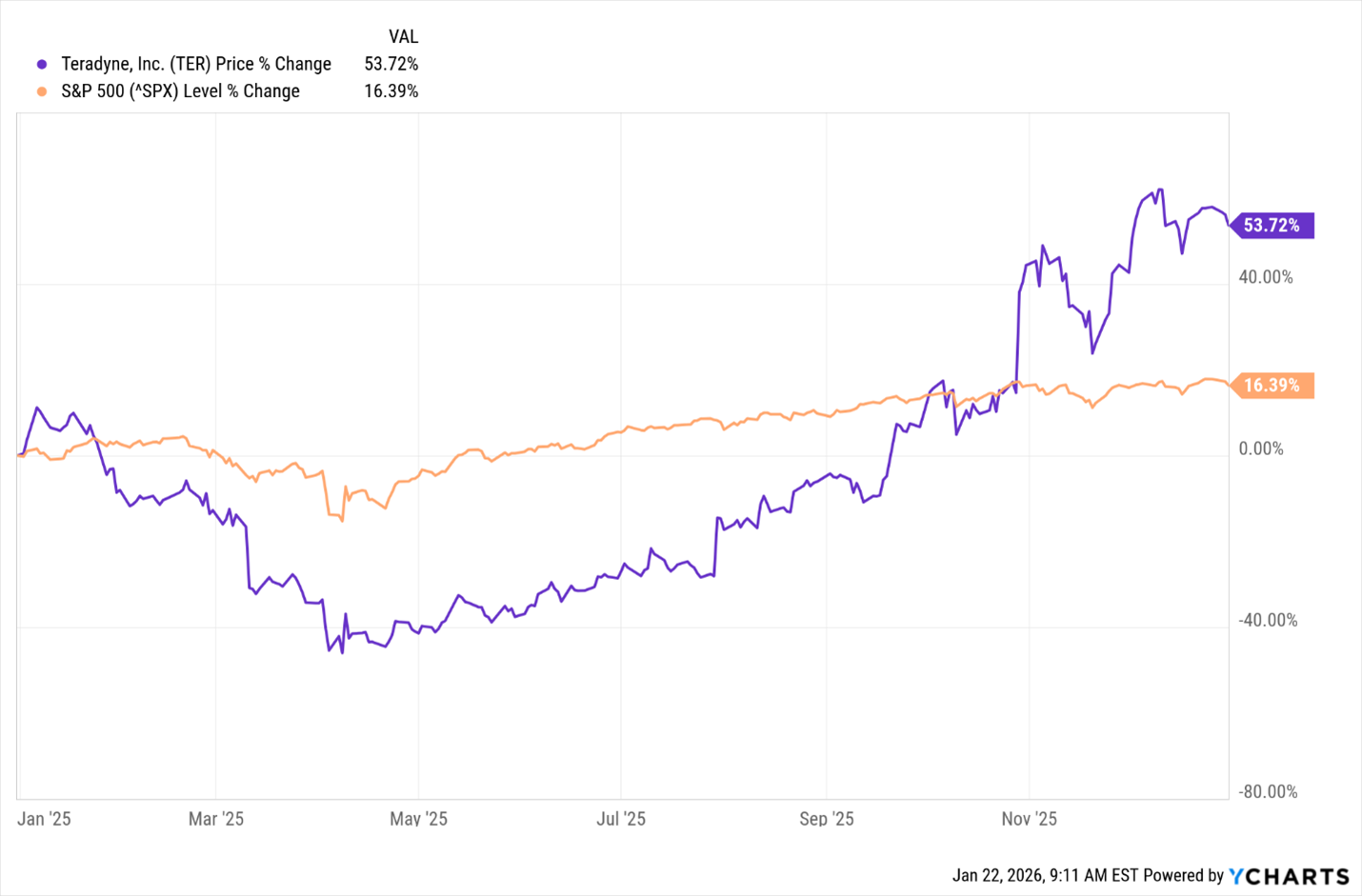This screenshot has height=896, width=1362.
Task: Click the VAL column header
Action: [403, 37]
